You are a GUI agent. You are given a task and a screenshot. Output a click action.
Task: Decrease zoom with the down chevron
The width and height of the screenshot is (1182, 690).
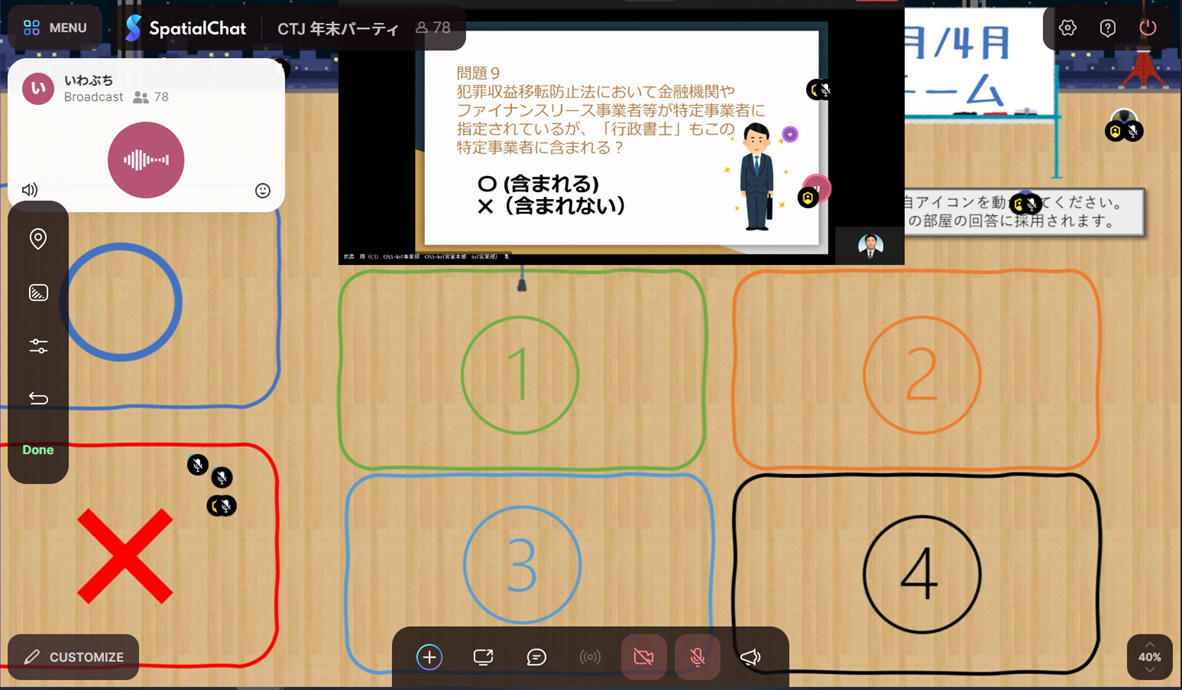coord(1149,670)
